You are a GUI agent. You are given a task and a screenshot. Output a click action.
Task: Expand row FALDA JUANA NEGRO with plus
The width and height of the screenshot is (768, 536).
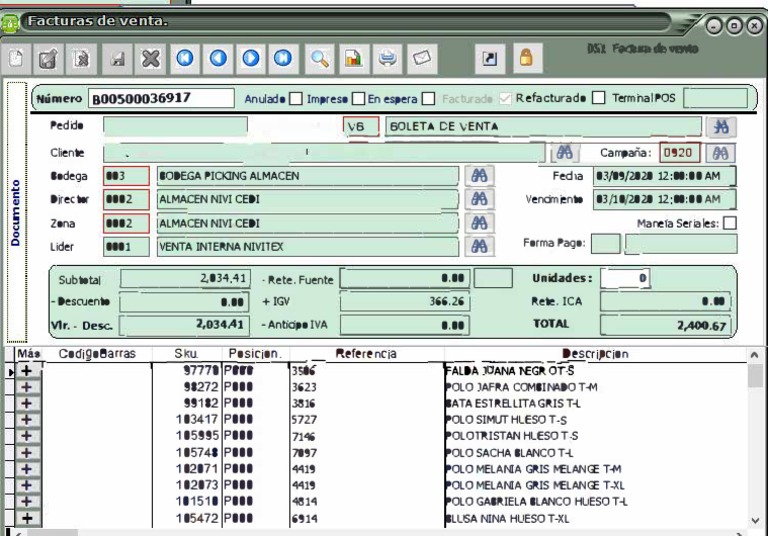(x=27, y=371)
